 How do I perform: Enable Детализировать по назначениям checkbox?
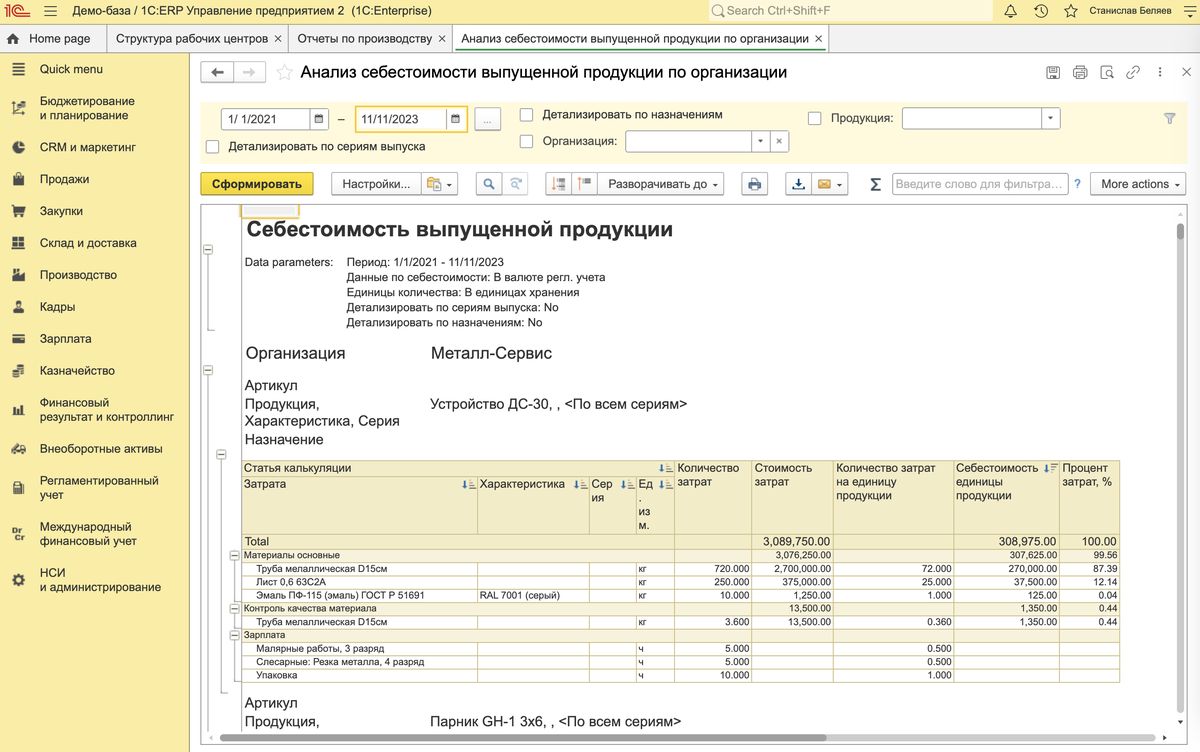tap(526, 114)
